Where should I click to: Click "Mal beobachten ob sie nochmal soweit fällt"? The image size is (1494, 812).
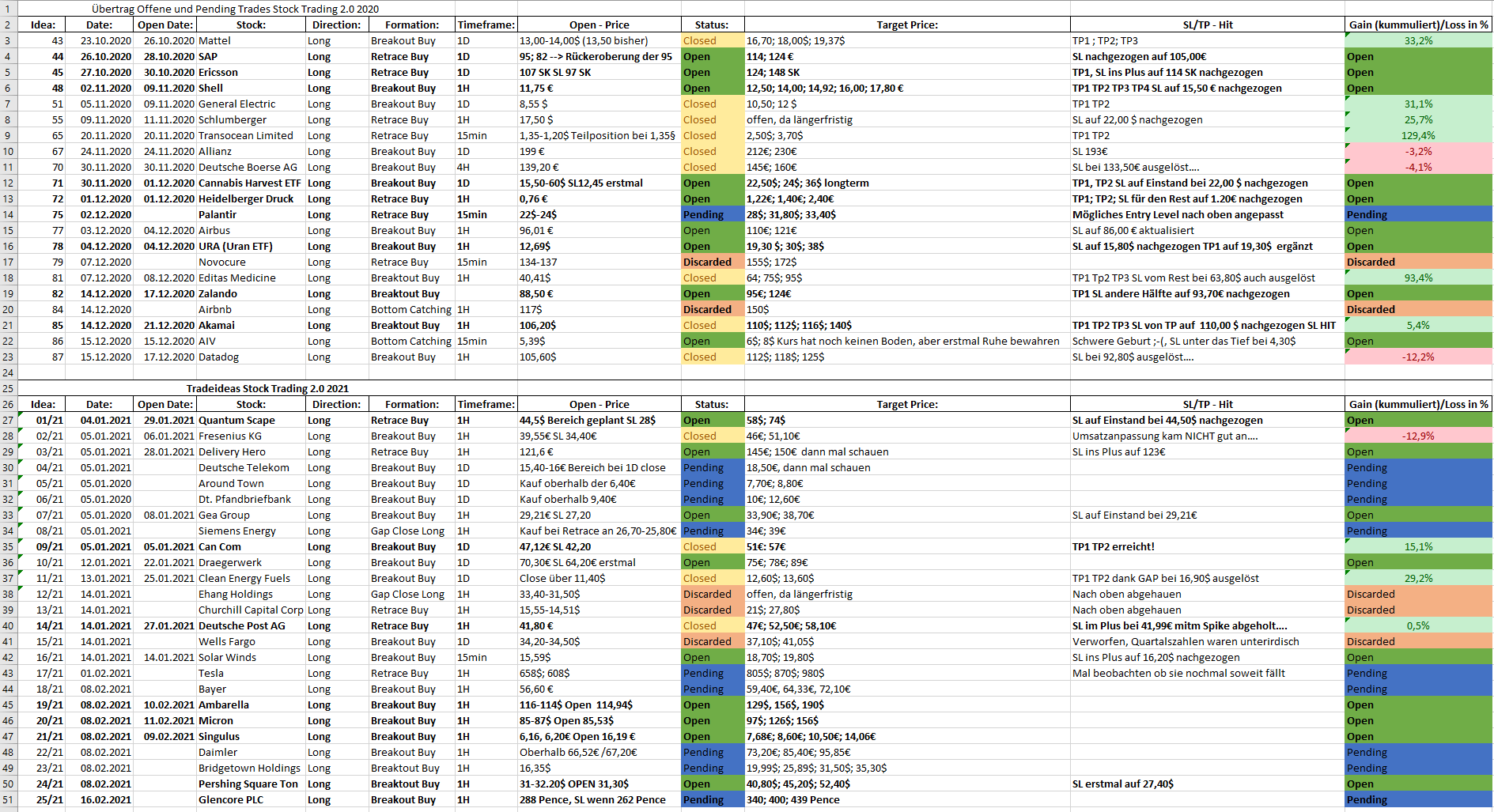pos(1207,673)
